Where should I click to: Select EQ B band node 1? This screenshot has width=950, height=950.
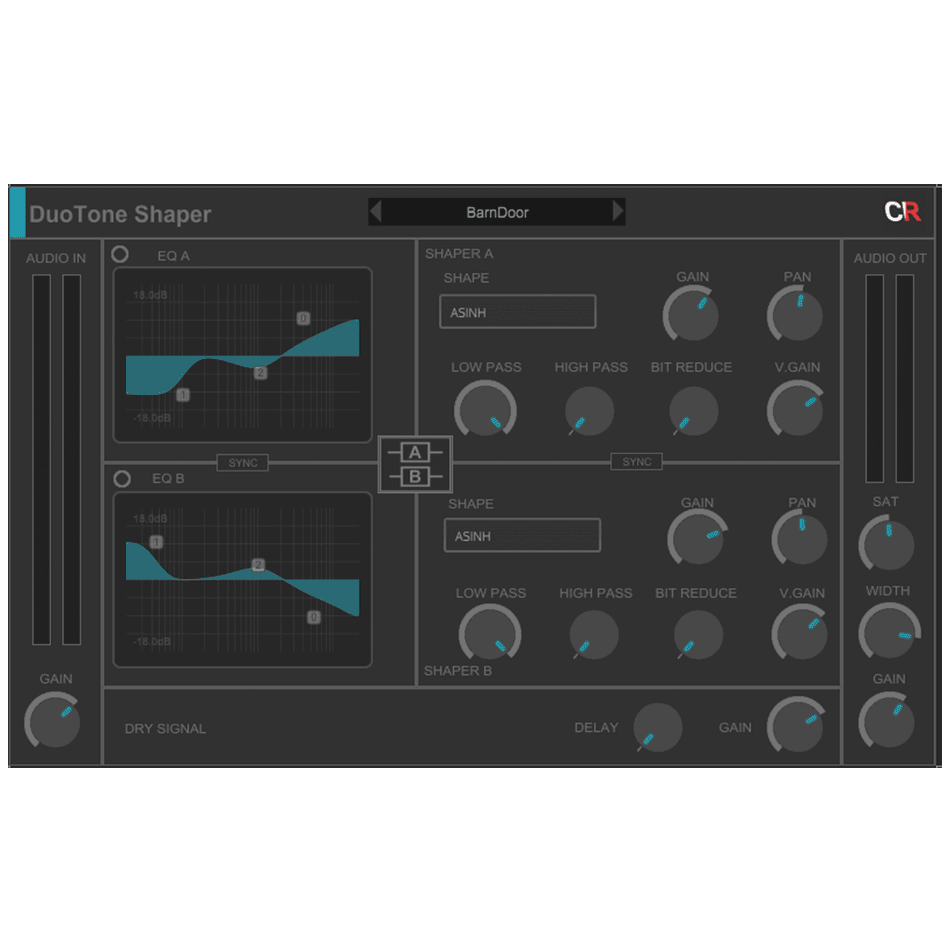tap(156, 542)
